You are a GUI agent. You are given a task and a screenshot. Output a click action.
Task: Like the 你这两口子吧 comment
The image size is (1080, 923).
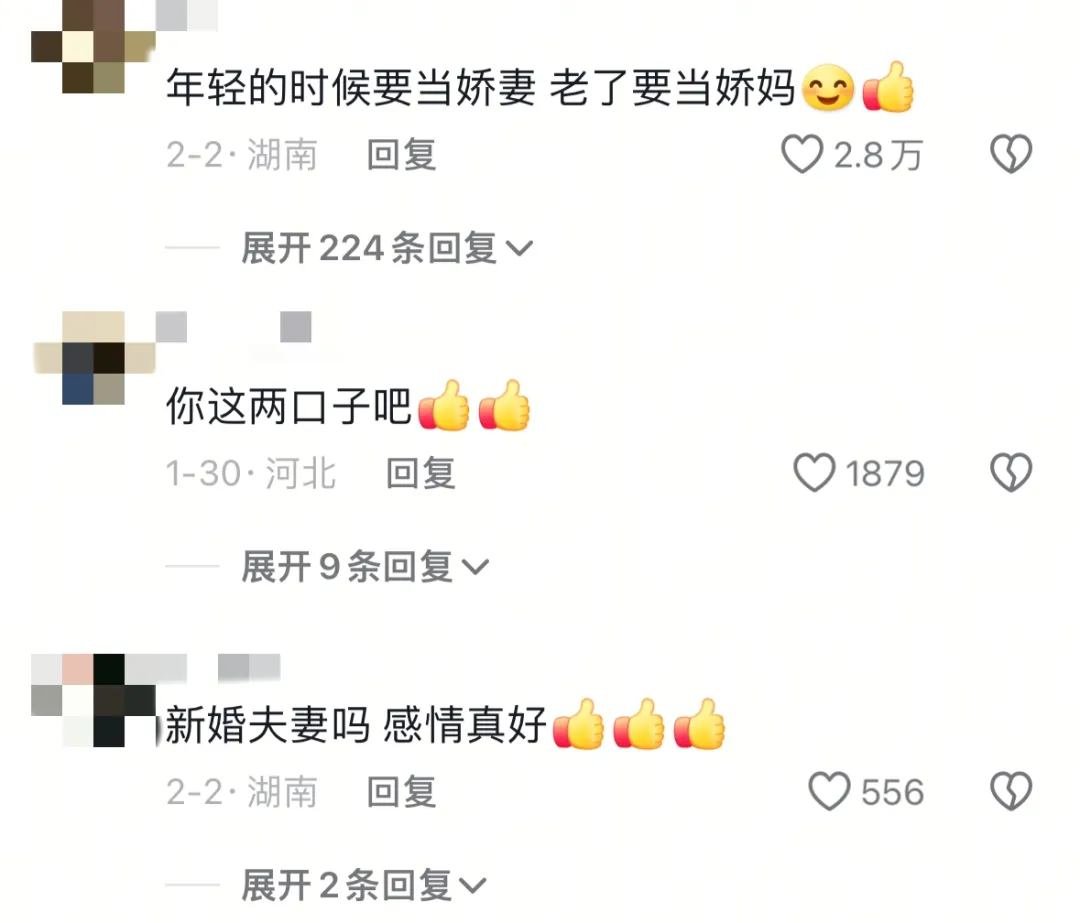coord(813,473)
